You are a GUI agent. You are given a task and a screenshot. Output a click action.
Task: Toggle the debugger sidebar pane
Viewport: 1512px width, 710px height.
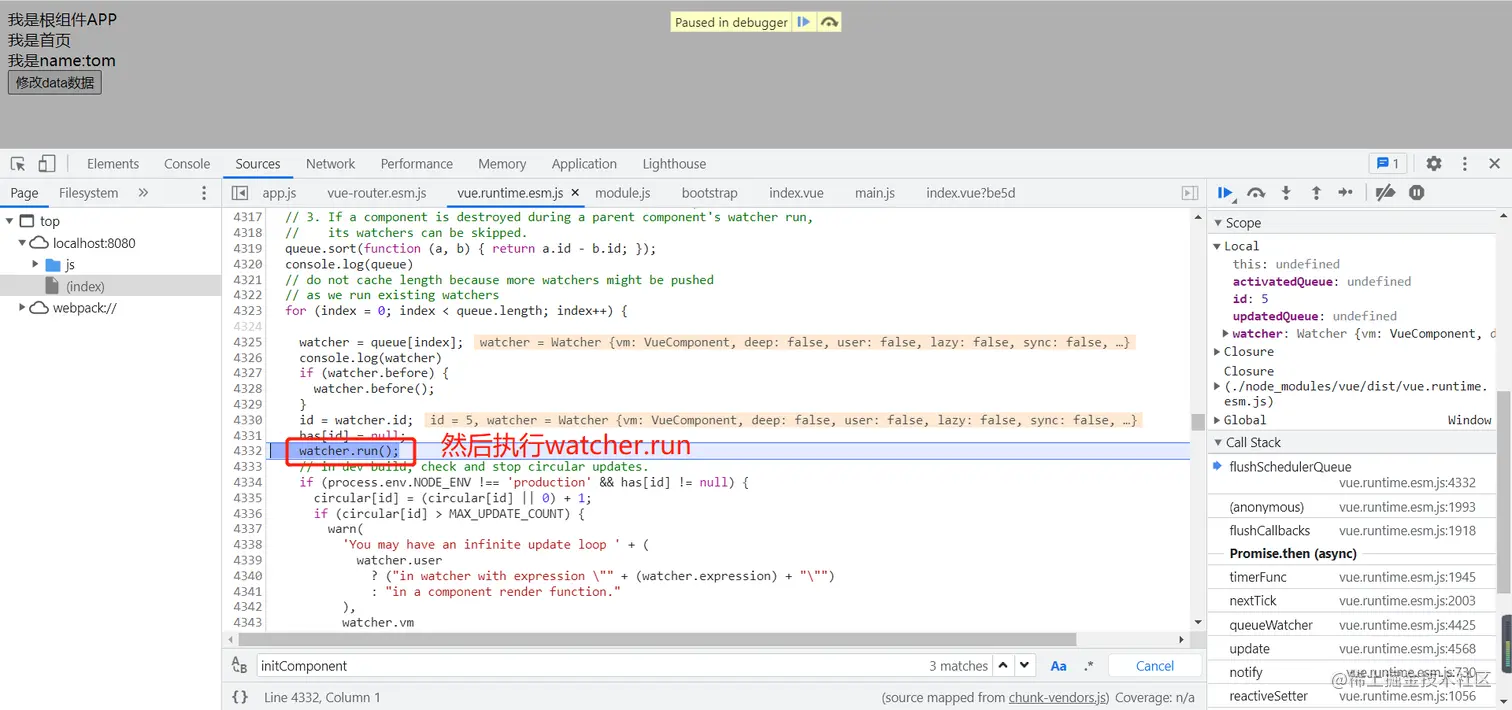point(1190,193)
